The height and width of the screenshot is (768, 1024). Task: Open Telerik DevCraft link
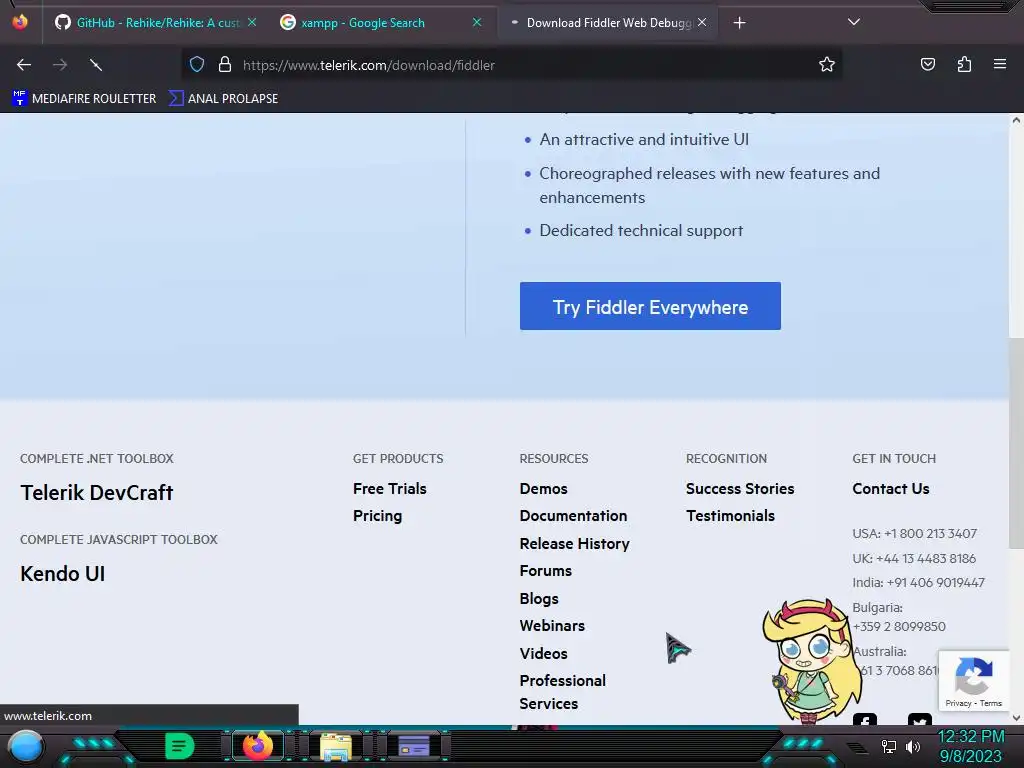[97, 492]
